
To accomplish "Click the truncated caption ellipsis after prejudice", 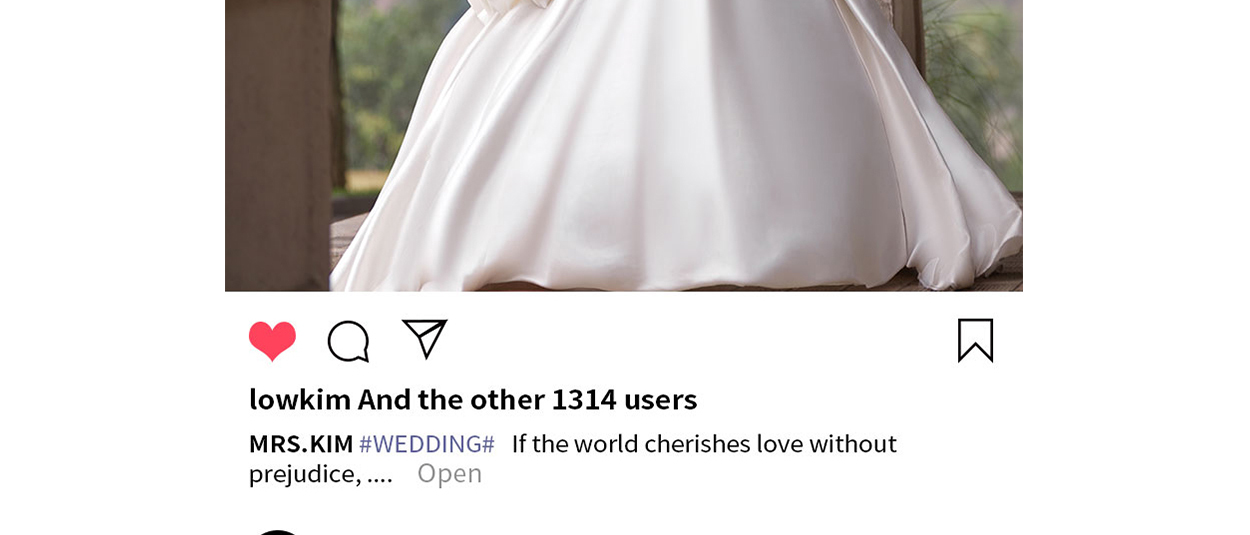I will pyautogui.click(x=380, y=476).
